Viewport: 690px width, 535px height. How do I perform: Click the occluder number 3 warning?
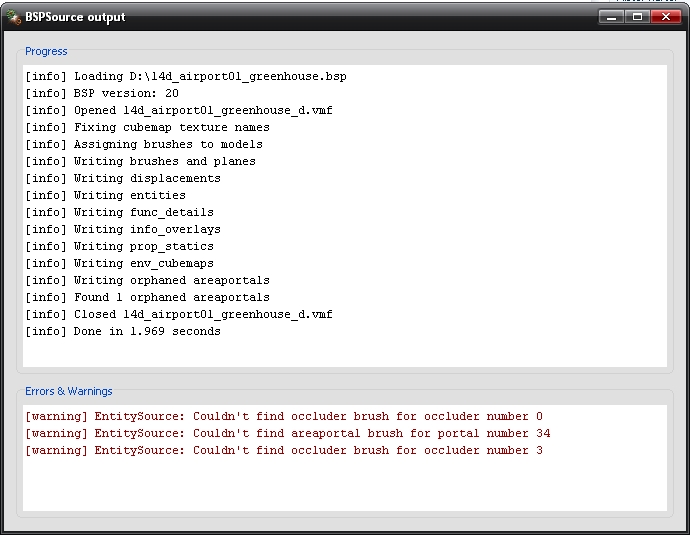[x=284, y=451]
